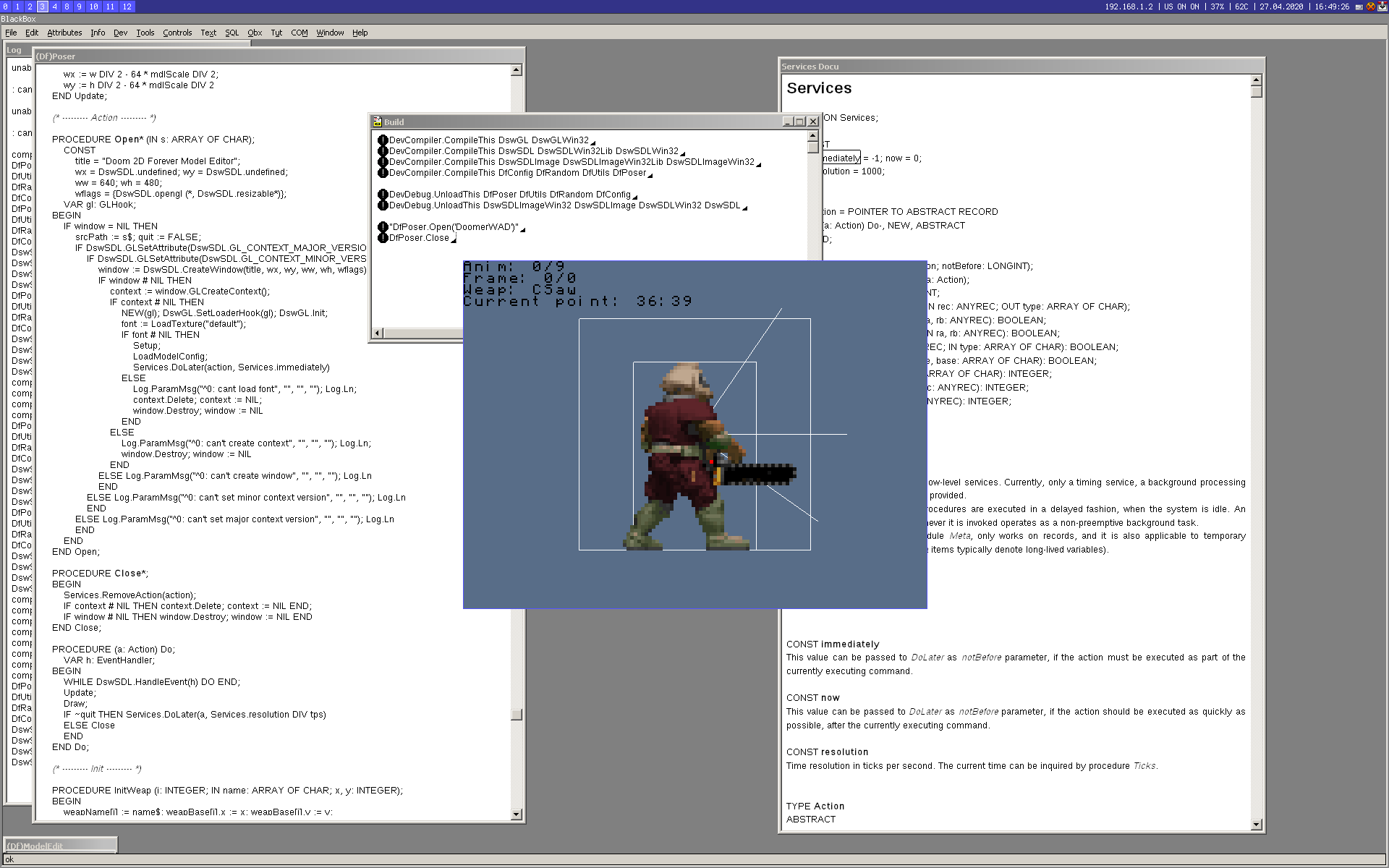Viewport: 1389px width, 868px height.
Task: Click Build window scrollbar up arrow
Action: click(812, 135)
